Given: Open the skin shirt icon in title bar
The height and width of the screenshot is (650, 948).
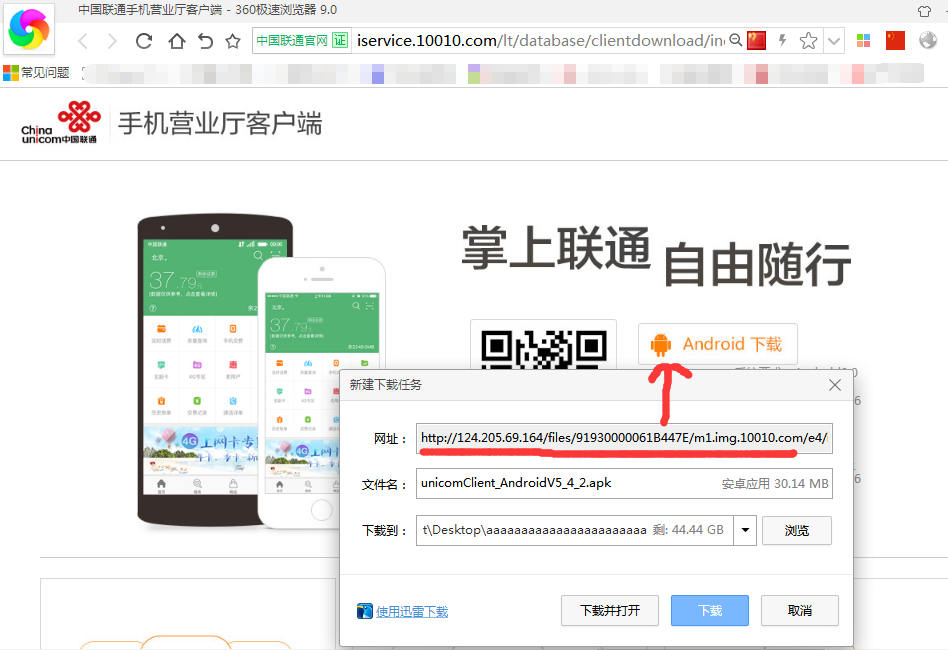Looking at the screenshot, I should point(924,11).
